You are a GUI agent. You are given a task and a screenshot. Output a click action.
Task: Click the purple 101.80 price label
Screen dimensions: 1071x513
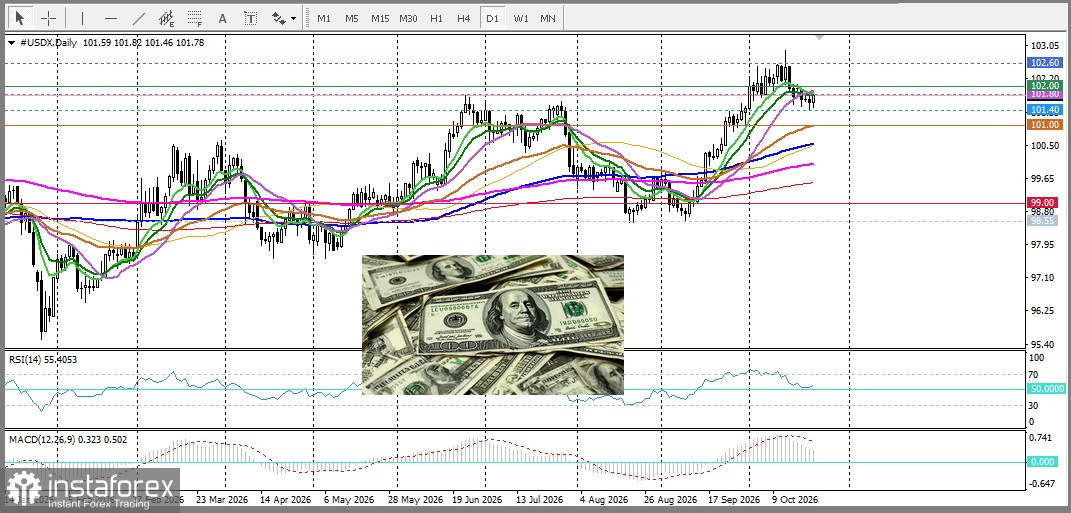pos(1044,95)
